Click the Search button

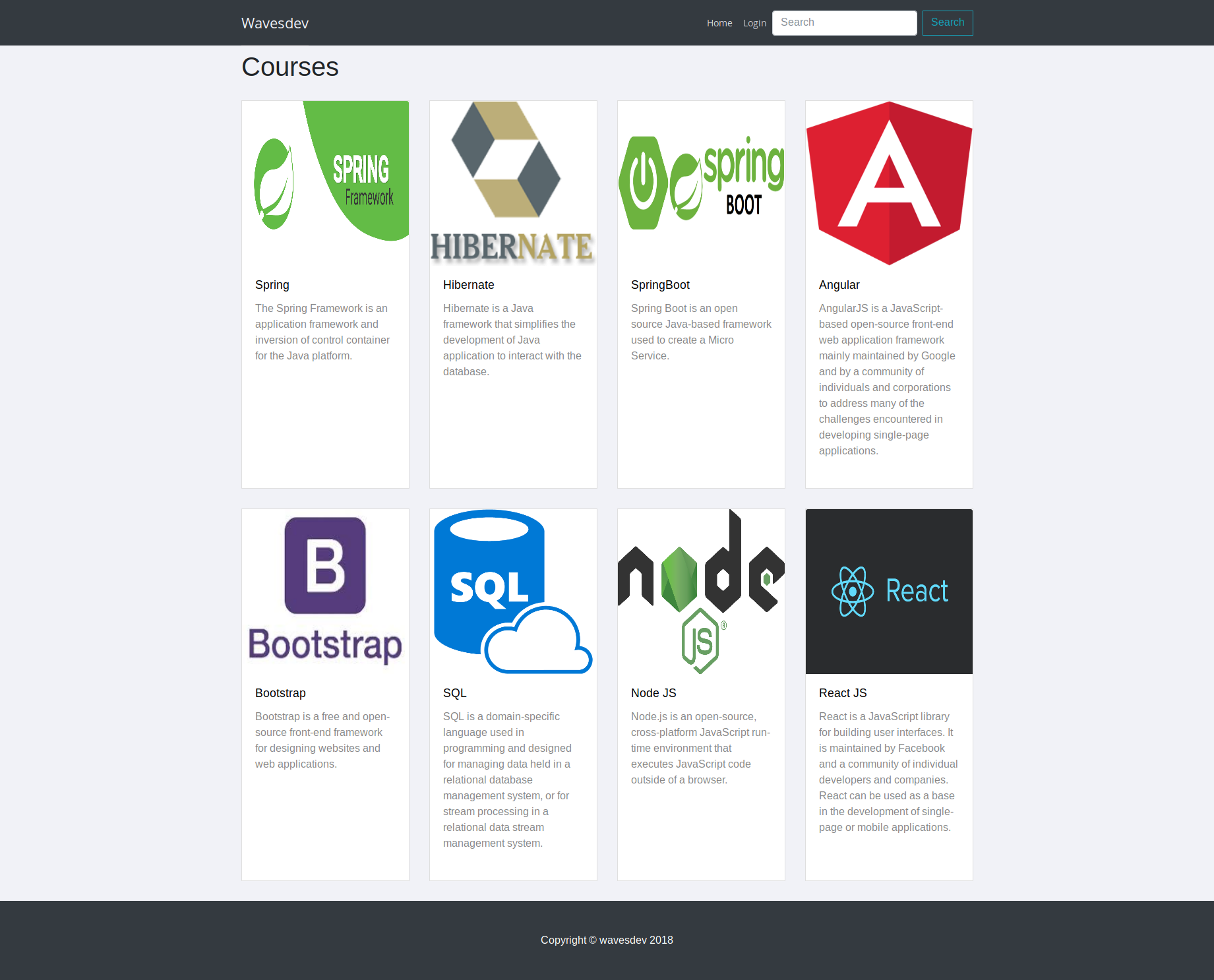[948, 22]
